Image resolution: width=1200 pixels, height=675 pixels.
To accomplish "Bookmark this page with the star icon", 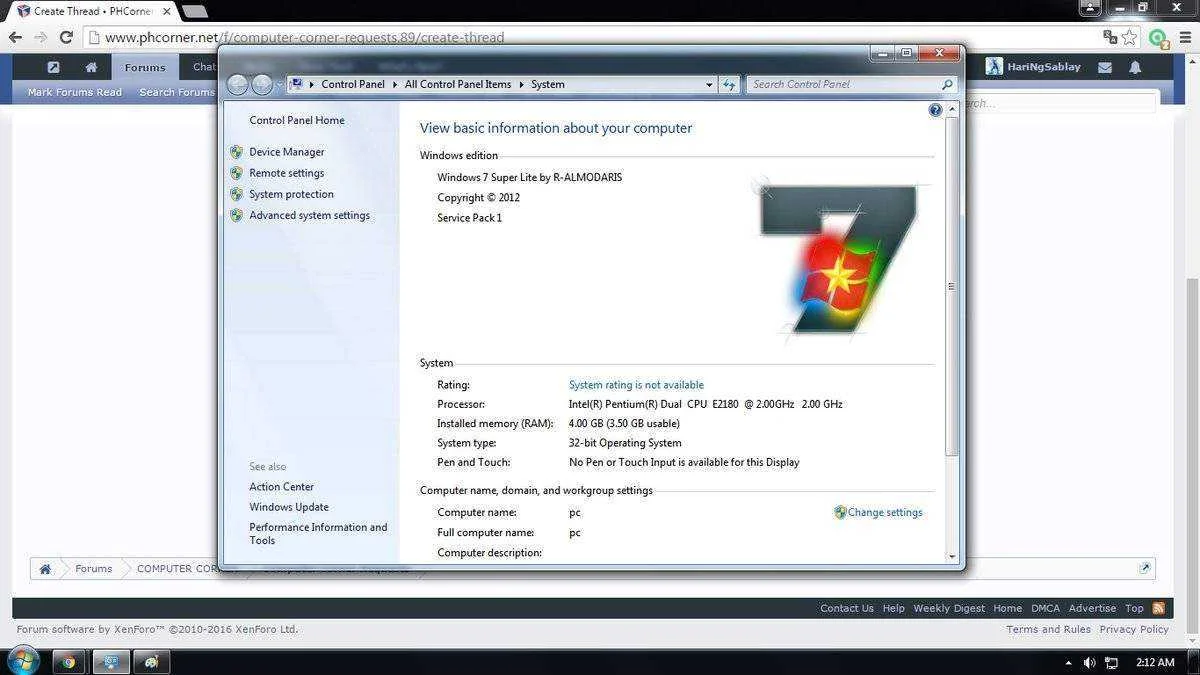I will click(1130, 37).
